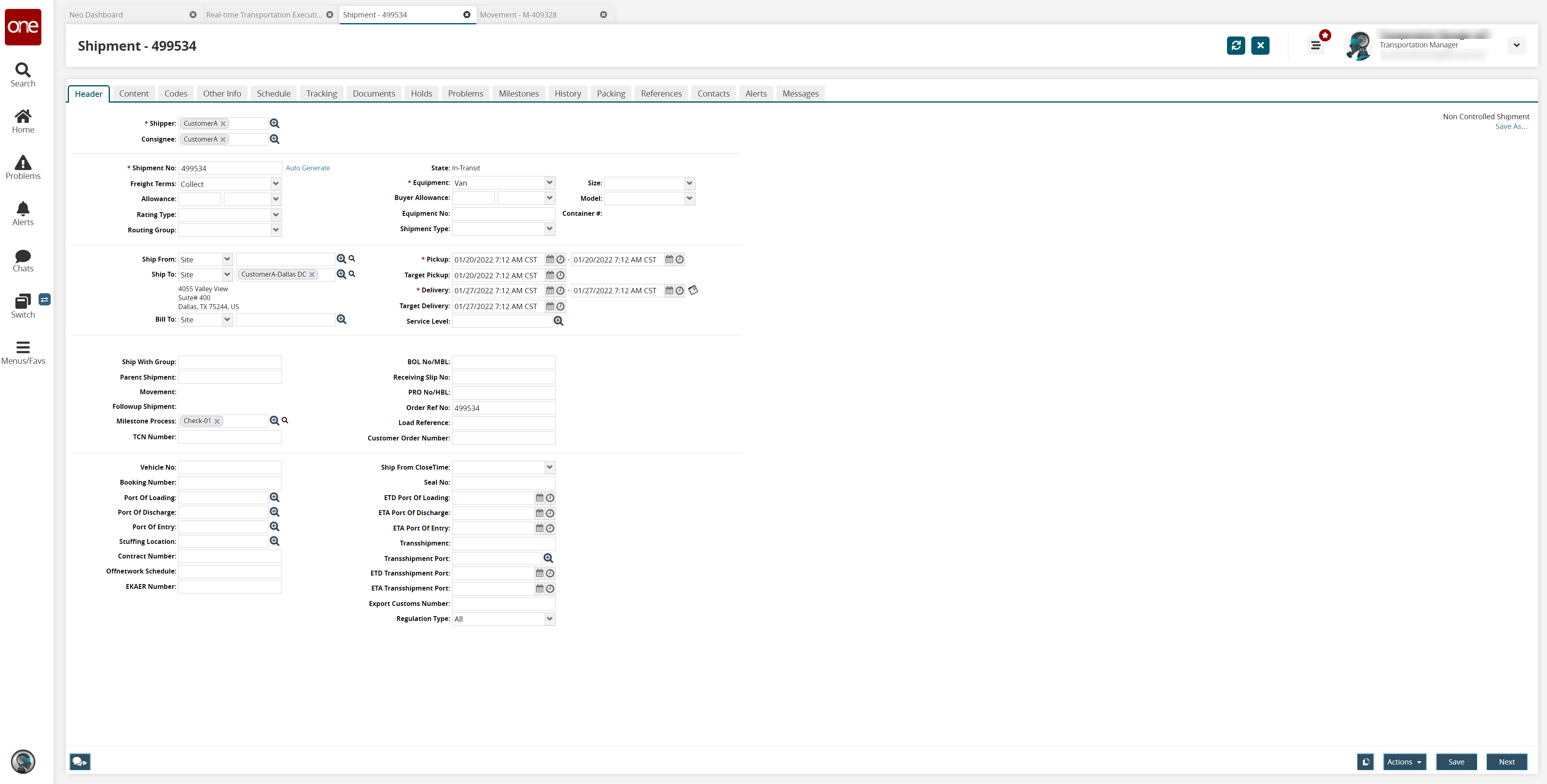This screenshot has width=1547, height=784.
Task: Open the Milestones tab
Action: click(518, 94)
